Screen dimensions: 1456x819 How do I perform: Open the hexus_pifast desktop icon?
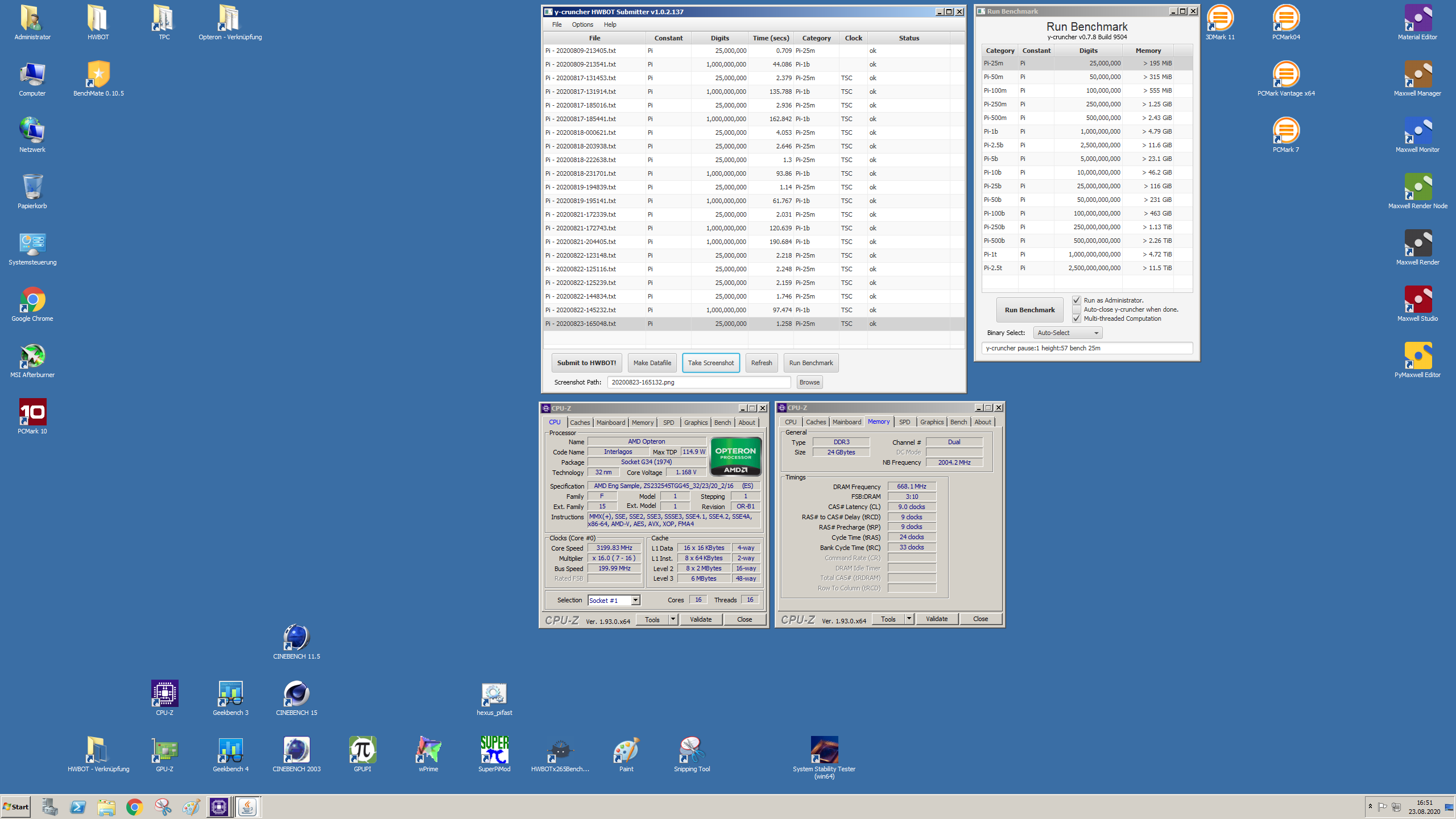[494, 698]
